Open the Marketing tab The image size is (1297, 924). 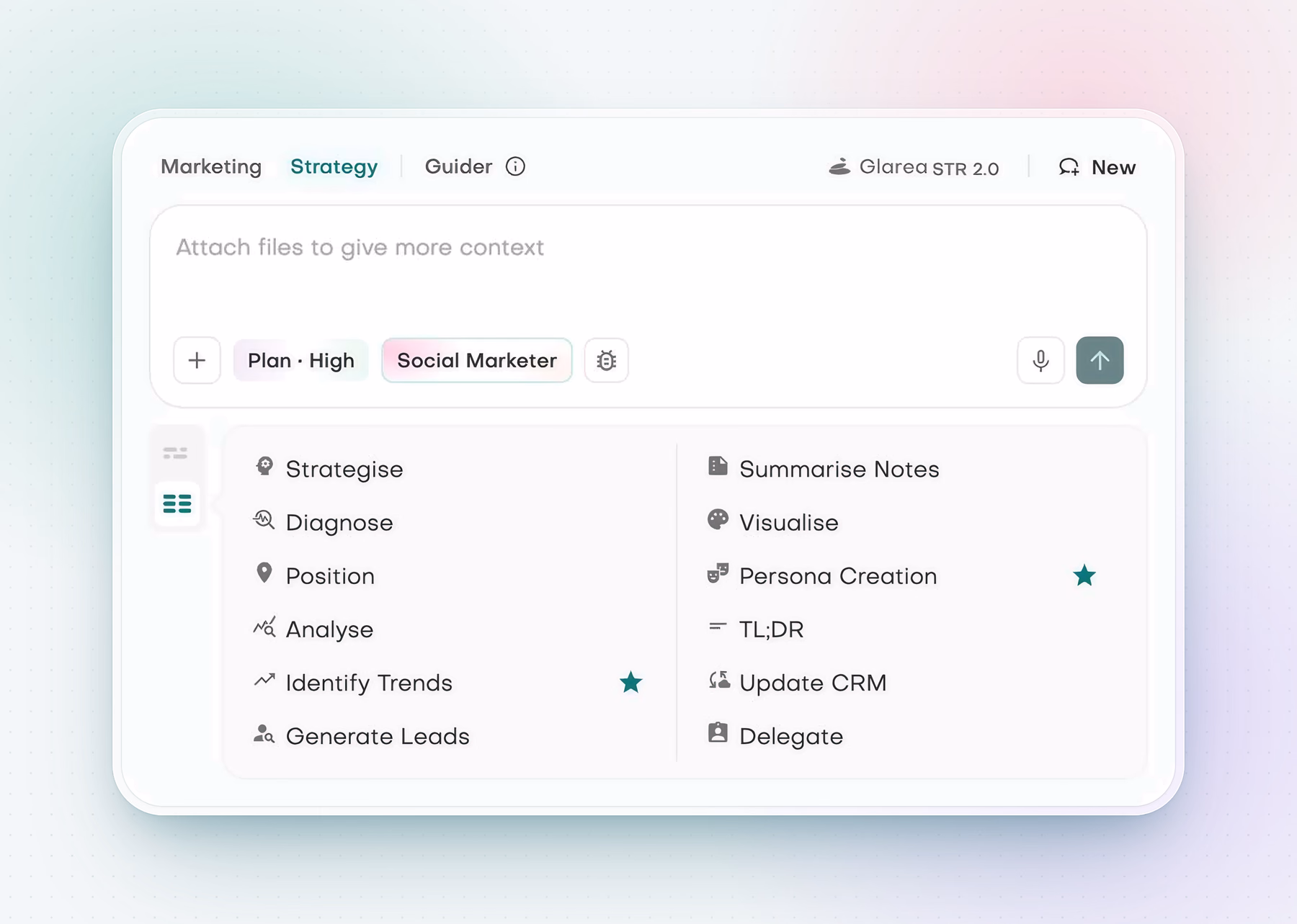point(211,166)
